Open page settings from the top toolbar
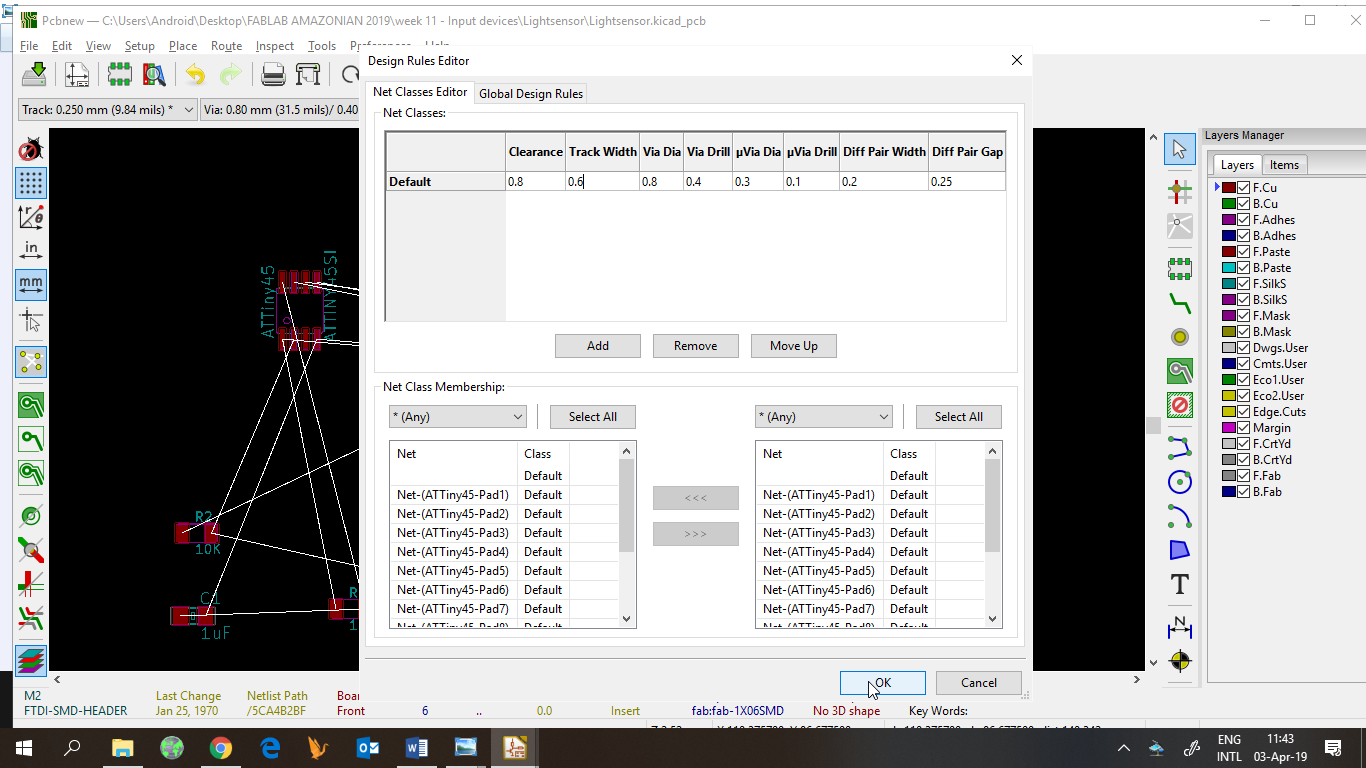Screen dimensions: 1366x768 (x=77, y=75)
